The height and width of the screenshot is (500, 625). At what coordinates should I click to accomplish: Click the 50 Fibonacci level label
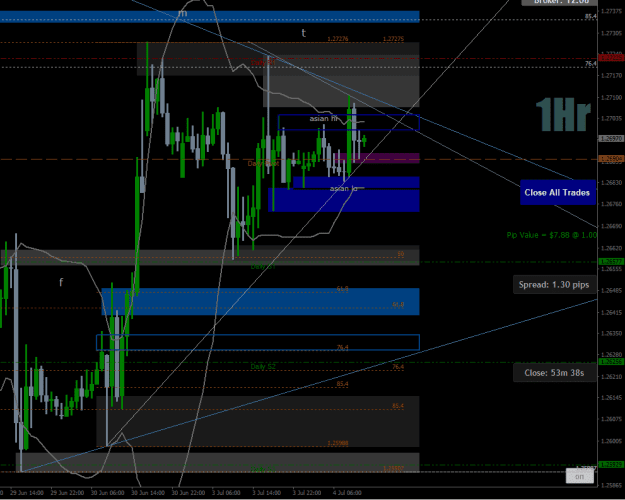(x=401, y=254)
